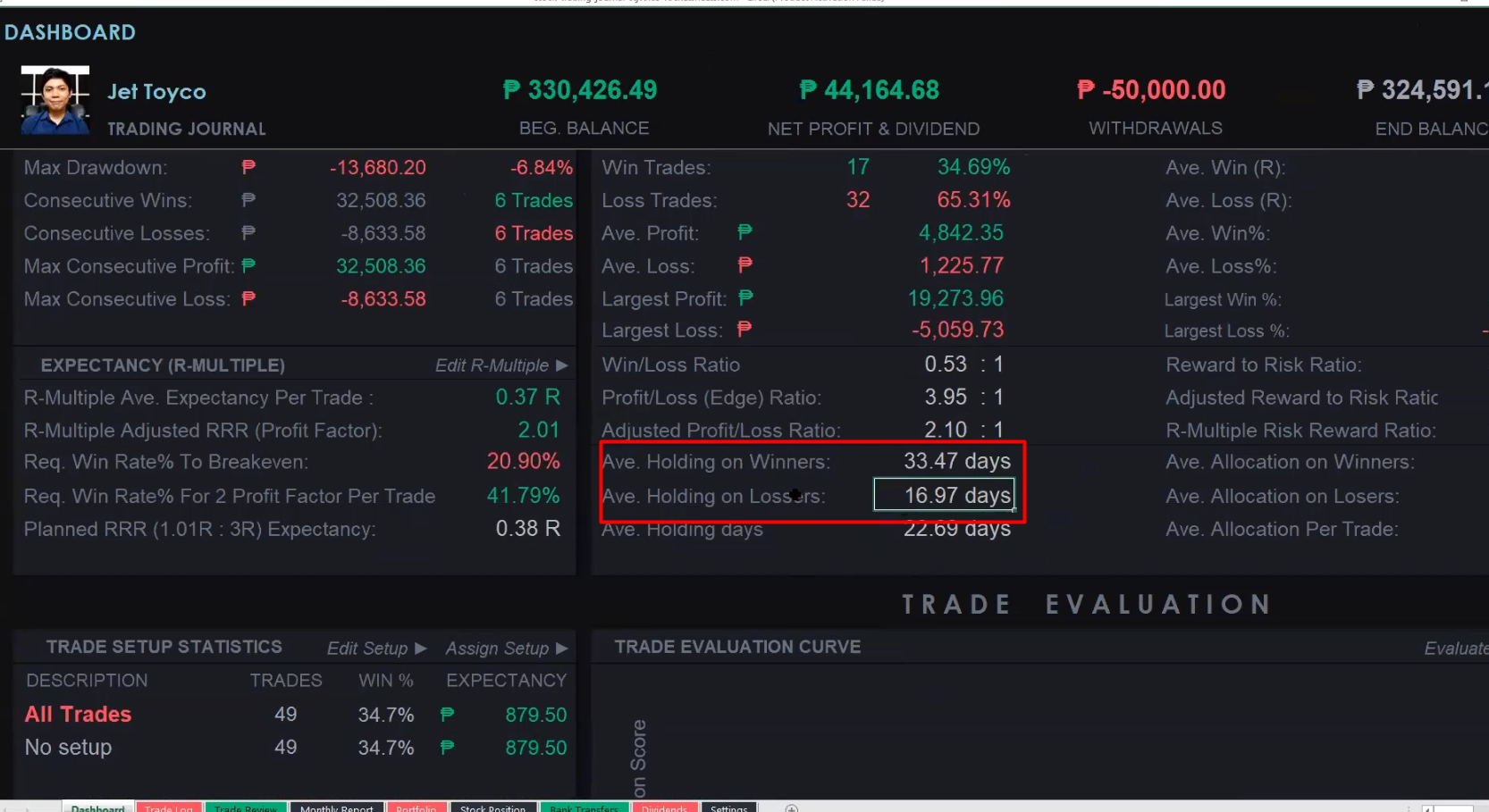Click the EXPECTANCY (R-MULTIPLE) header
The height and width of the screenshot is (812, 1489).
click(x=163, y=365)
